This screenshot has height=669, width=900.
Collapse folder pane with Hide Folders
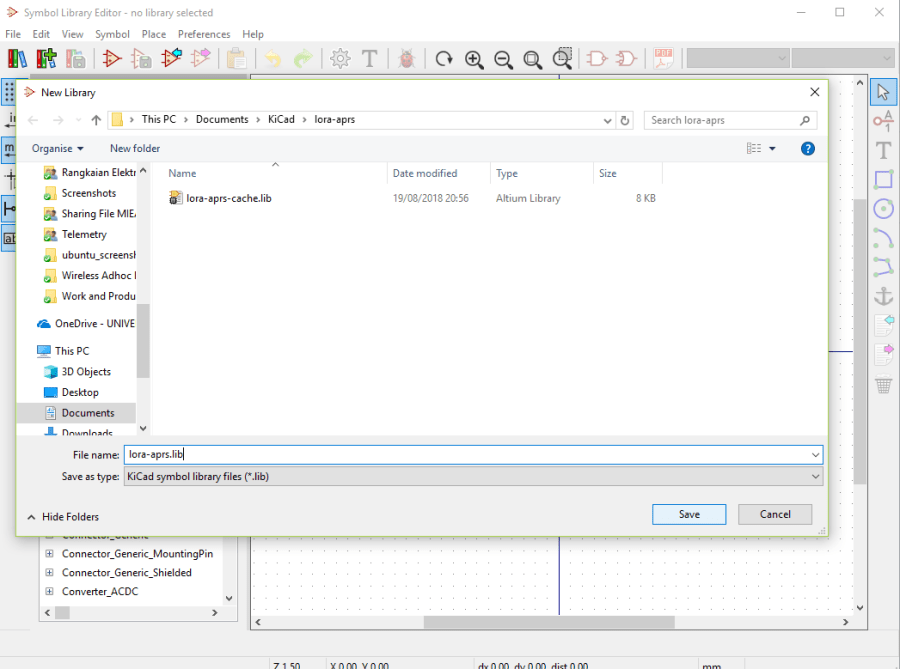pos(62,517)
